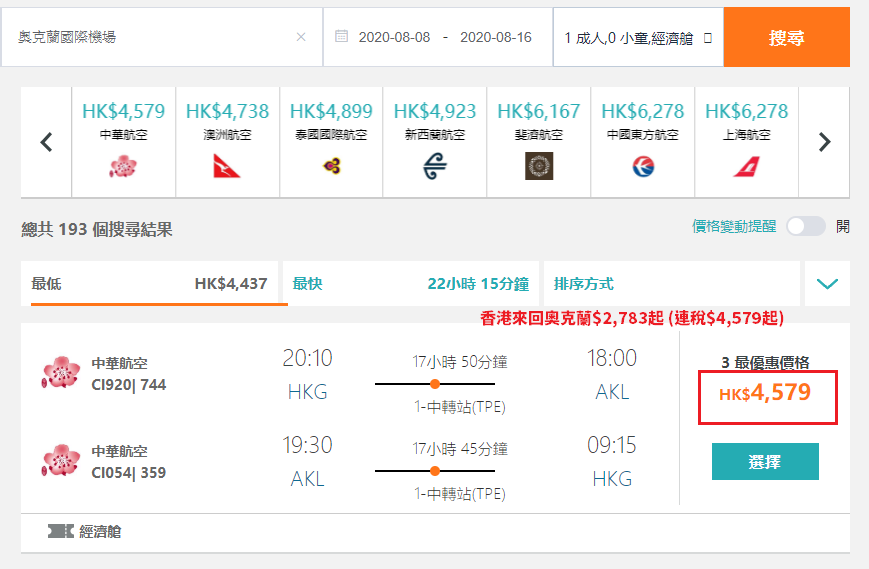Filter by 斐濟航空 Fiji Airways logo
The height and width of the screenshot is (569, 869).
[x=539, y=166]
